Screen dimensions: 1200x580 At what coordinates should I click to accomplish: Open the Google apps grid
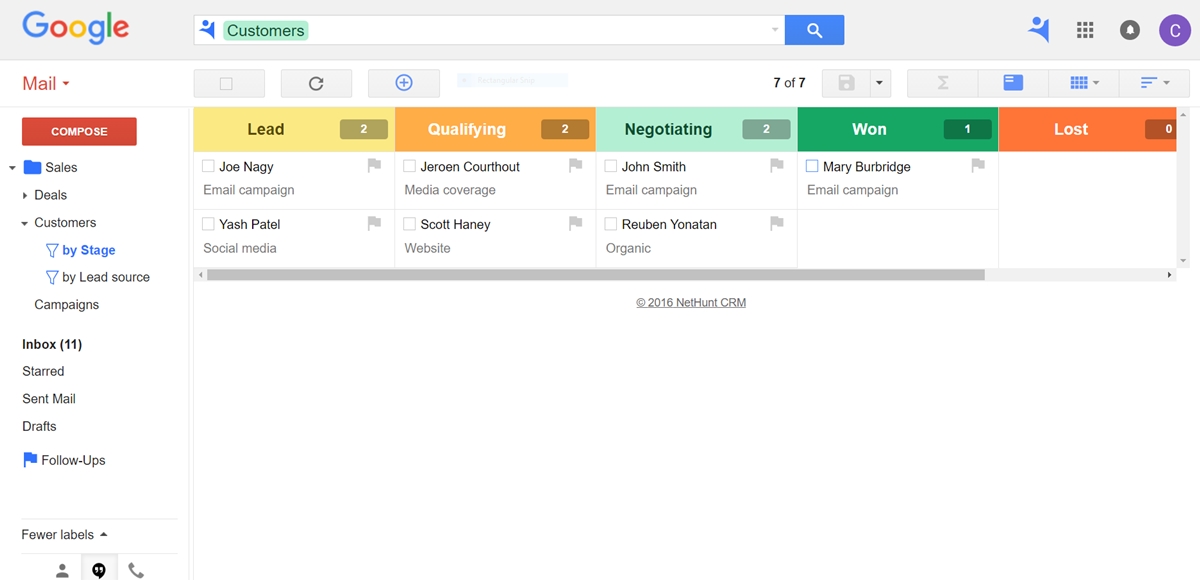pyautogui.click(x=1085, y=30)
